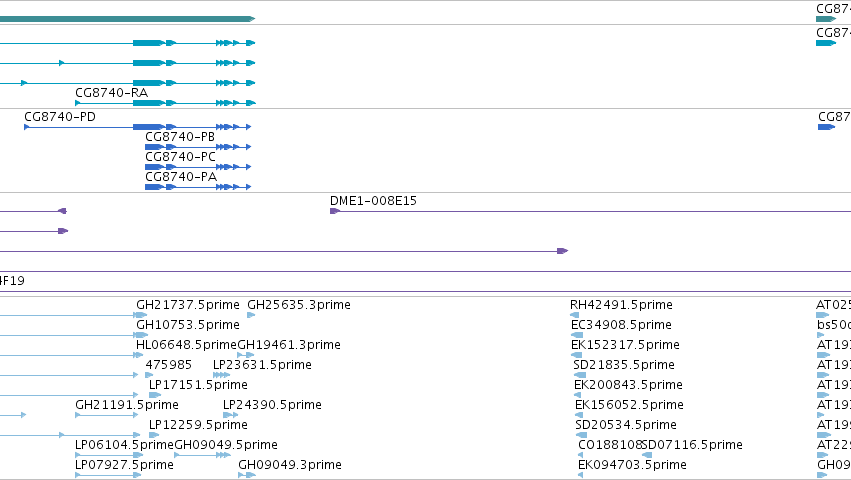Viewport: 851px width, 480px height.
Task: Click the LP23631.5prime multi-arrow glyph
Action: (x=221, y=375)
